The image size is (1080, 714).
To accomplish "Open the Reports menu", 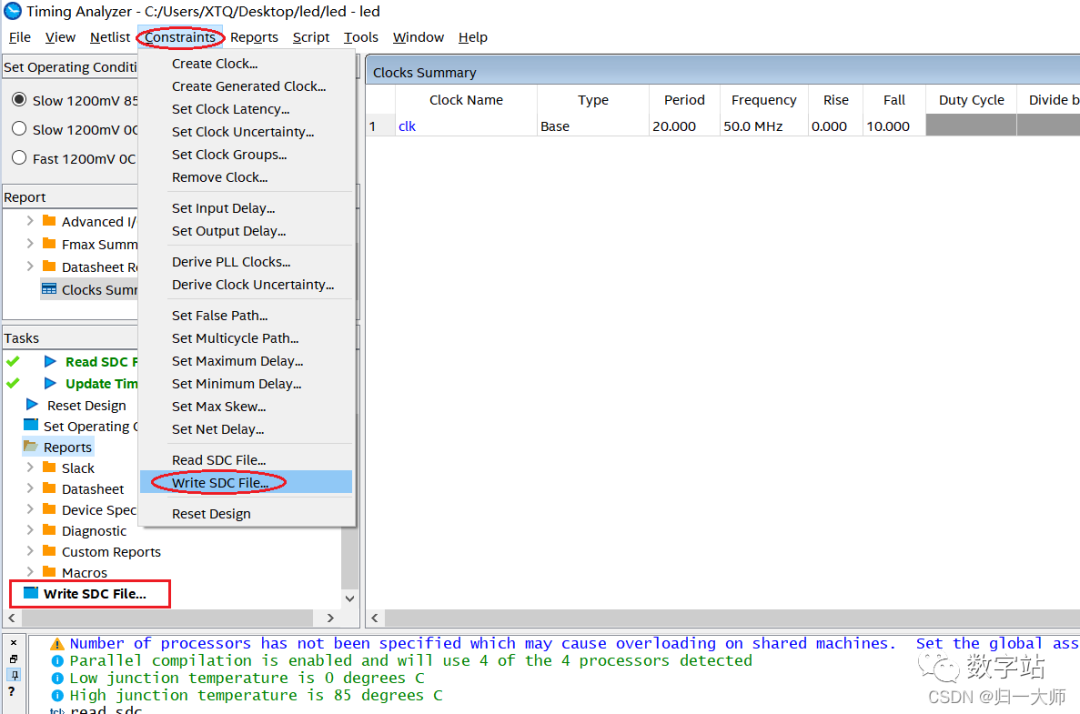I will coord(254,37).
